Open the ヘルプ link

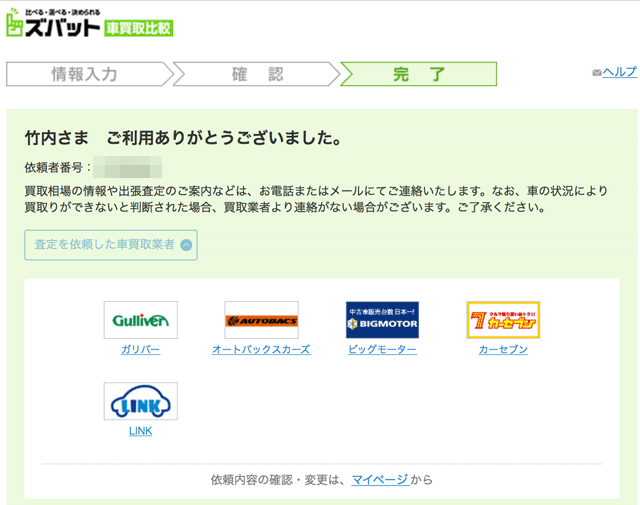620,72
